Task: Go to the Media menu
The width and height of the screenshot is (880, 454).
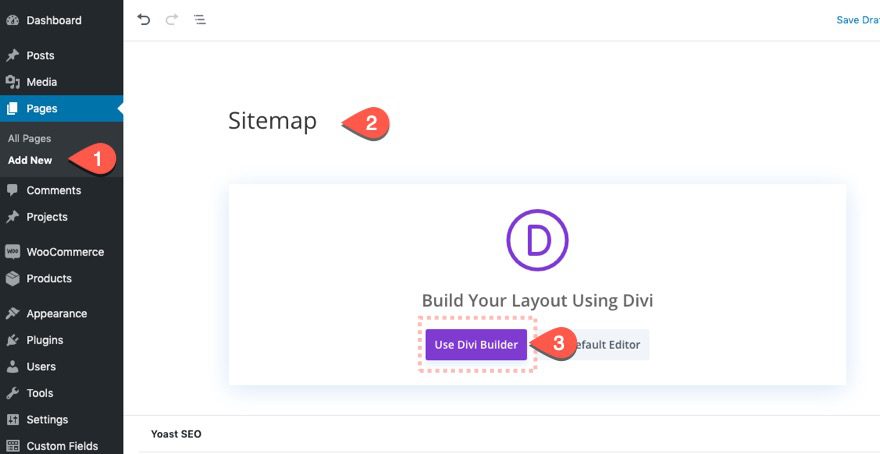Action: pos(42,82)
